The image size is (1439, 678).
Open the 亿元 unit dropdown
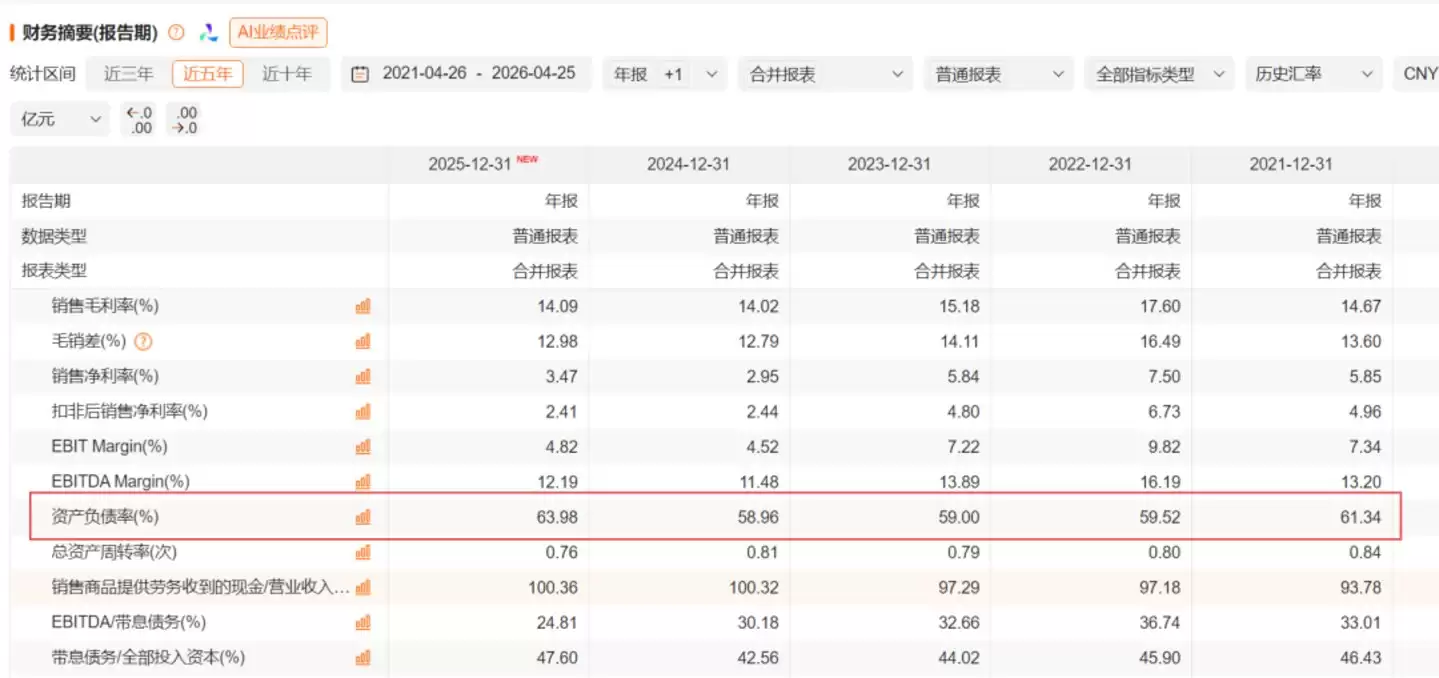tap(60, 120)
